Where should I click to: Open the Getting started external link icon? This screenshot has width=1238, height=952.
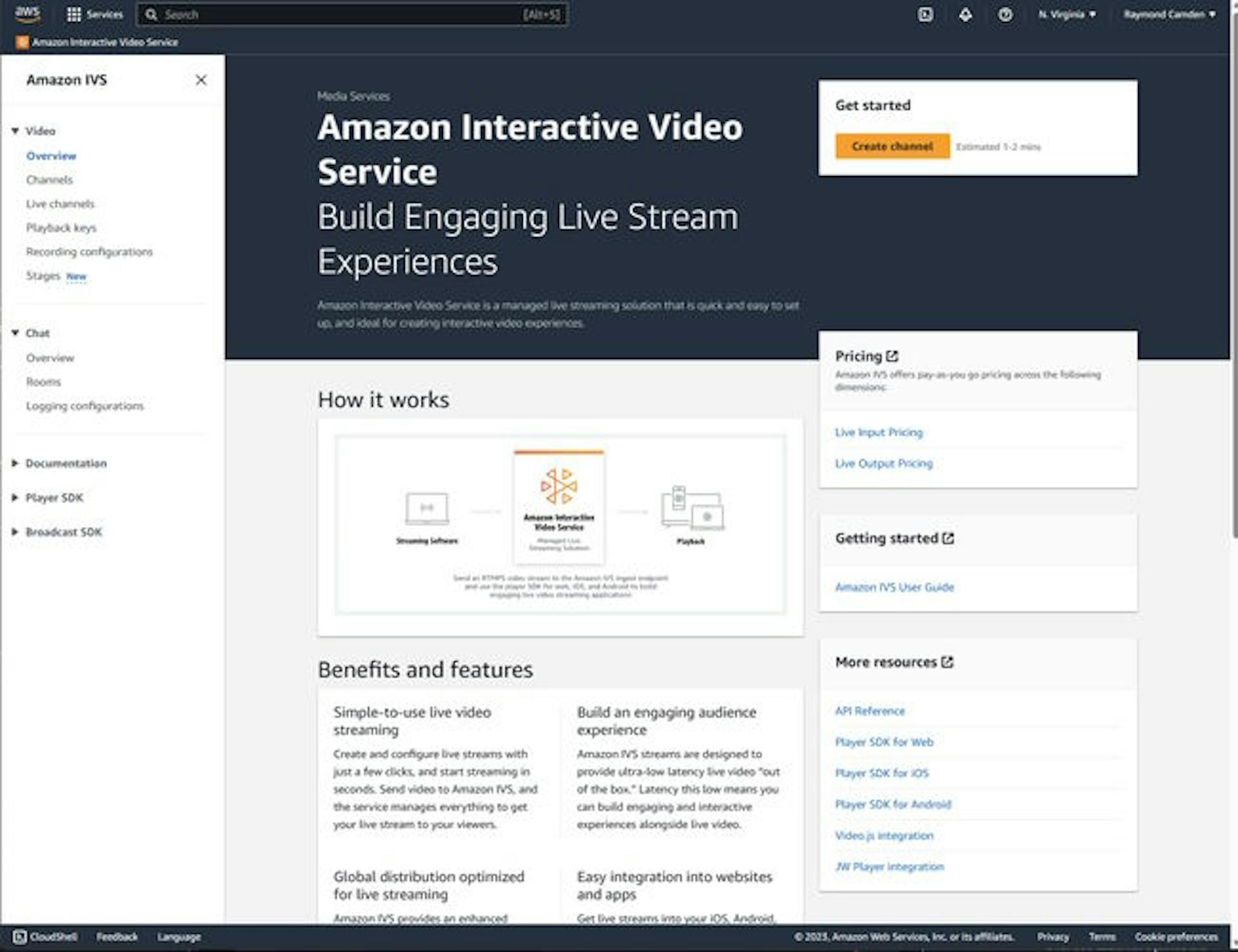coord(948,538)
